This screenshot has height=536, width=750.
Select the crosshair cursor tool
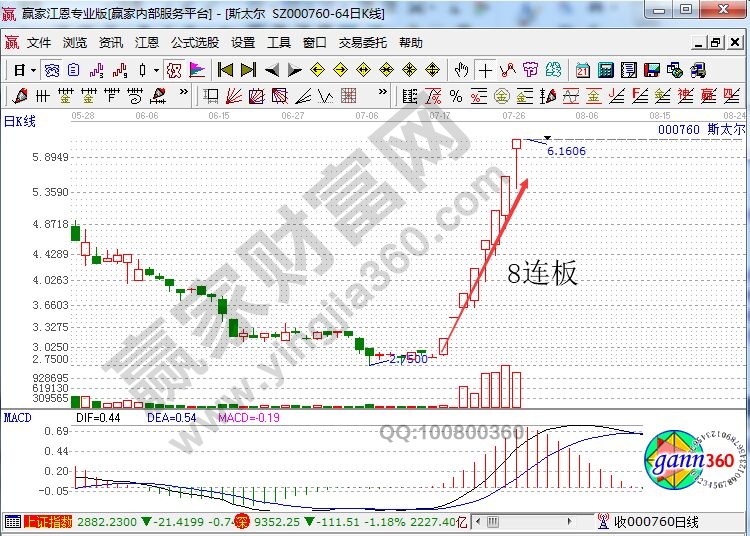(x=485, y=70)
